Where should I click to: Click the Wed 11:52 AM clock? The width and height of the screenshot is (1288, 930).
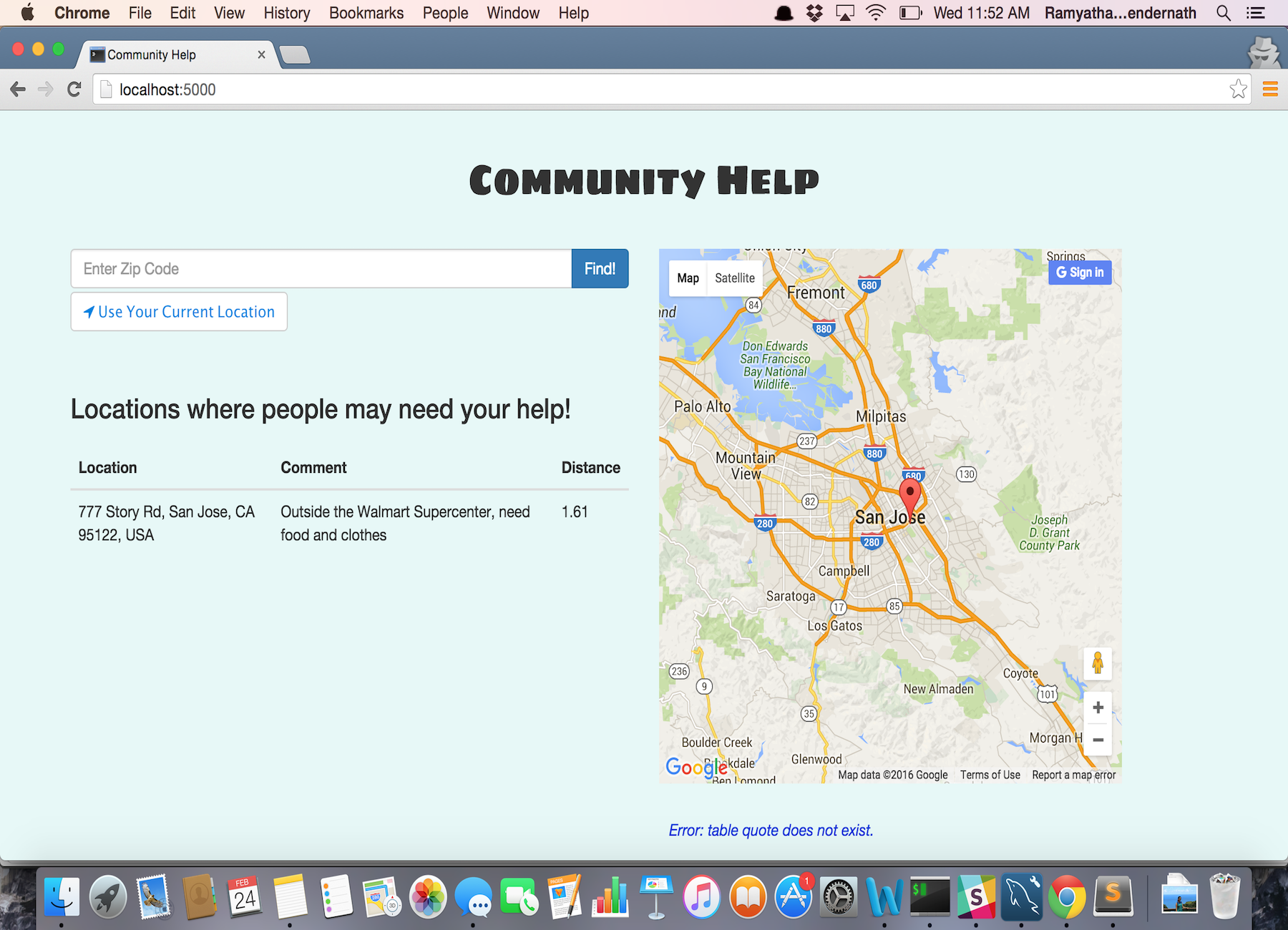(x=982, y=13)
